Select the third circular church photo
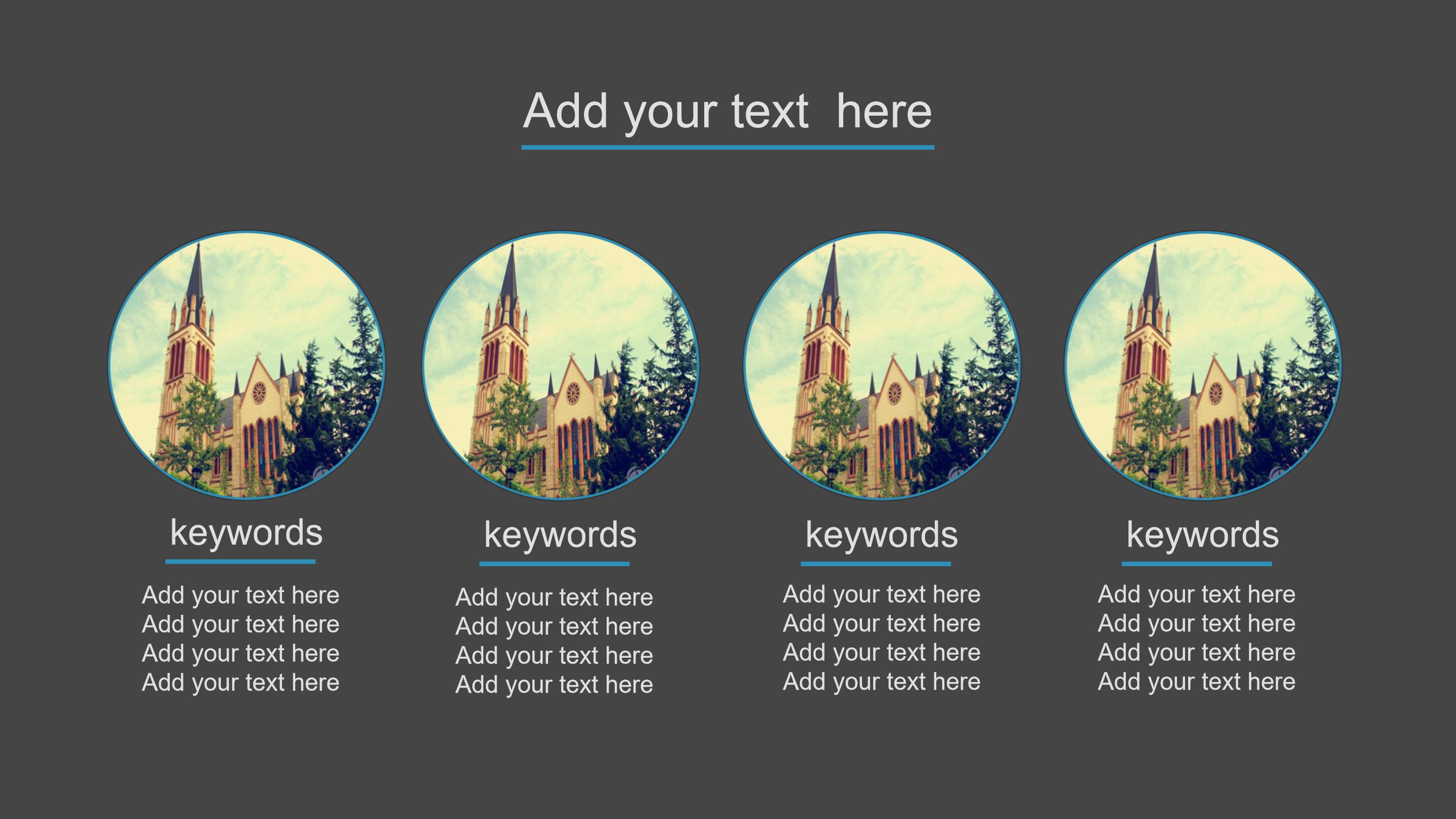 point(882,365)
